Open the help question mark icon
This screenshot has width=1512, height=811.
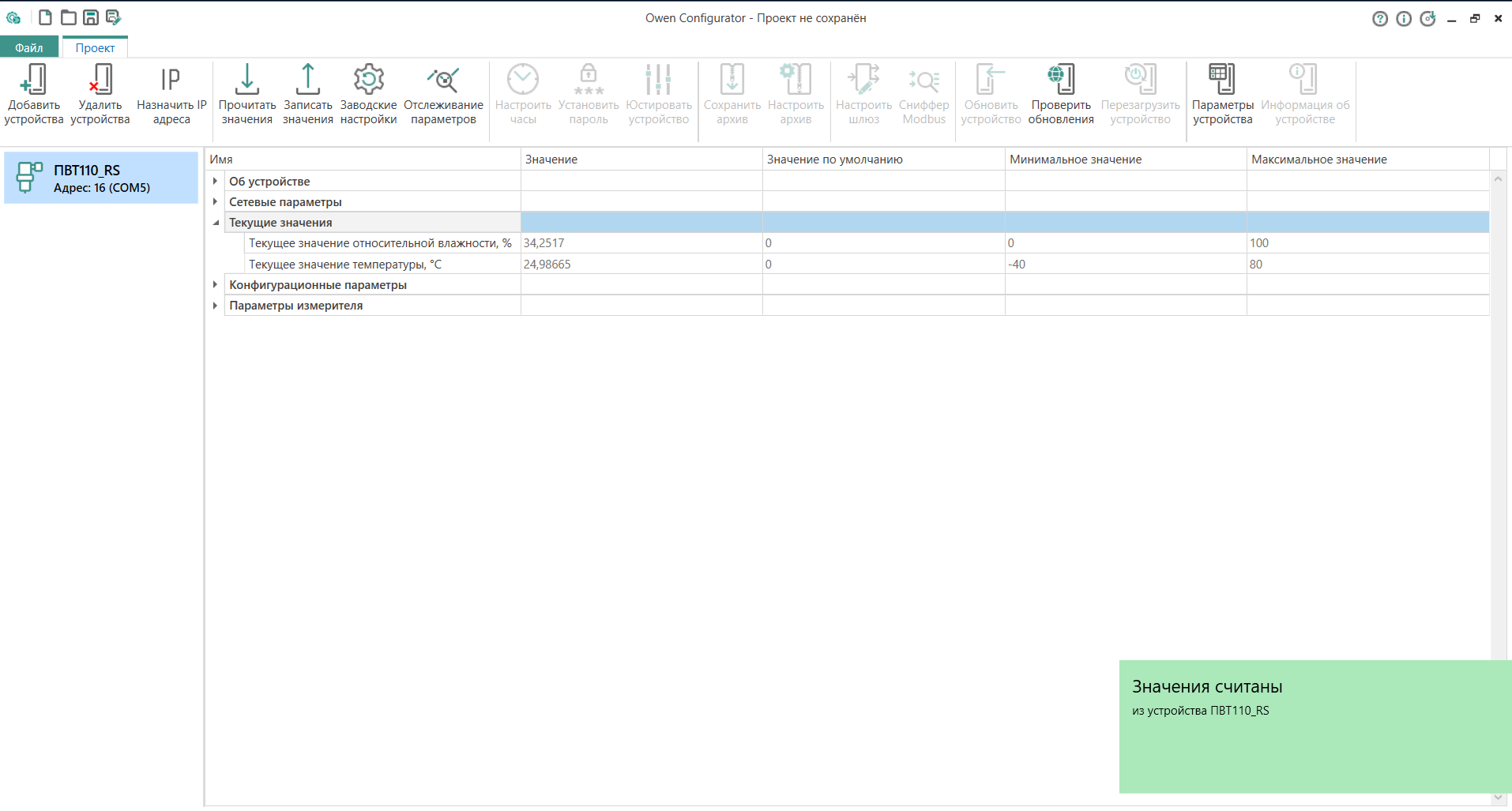(1379, 19)
